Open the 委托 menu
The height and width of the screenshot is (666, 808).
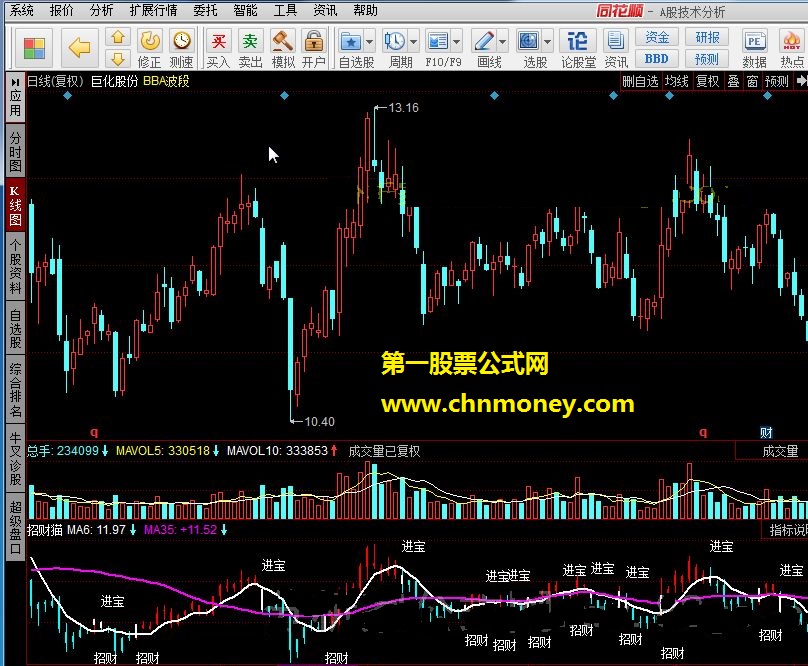tap(205, 10)
